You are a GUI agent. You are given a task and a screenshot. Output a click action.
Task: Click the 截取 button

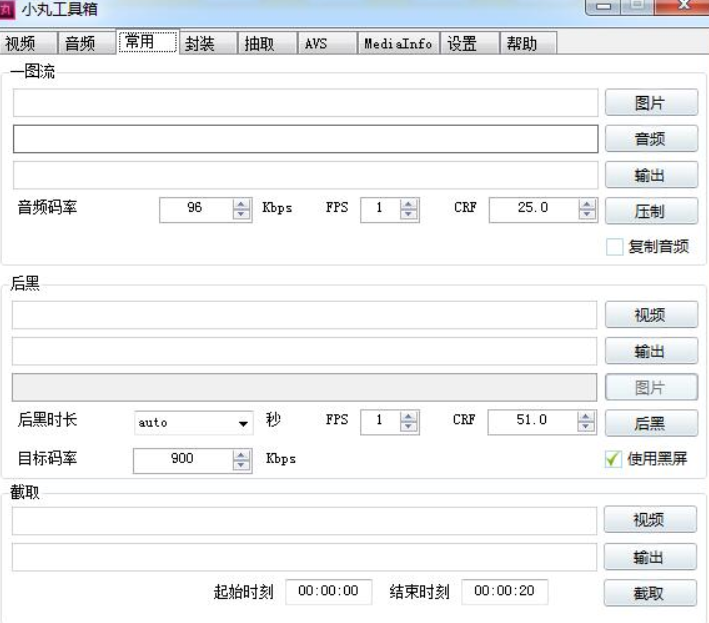coord(650,593)
